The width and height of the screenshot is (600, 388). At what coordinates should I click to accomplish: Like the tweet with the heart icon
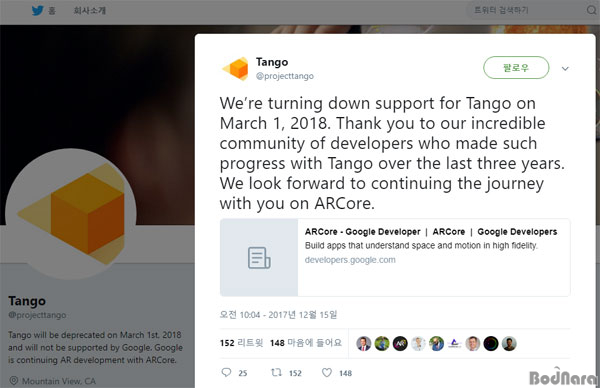327,372
